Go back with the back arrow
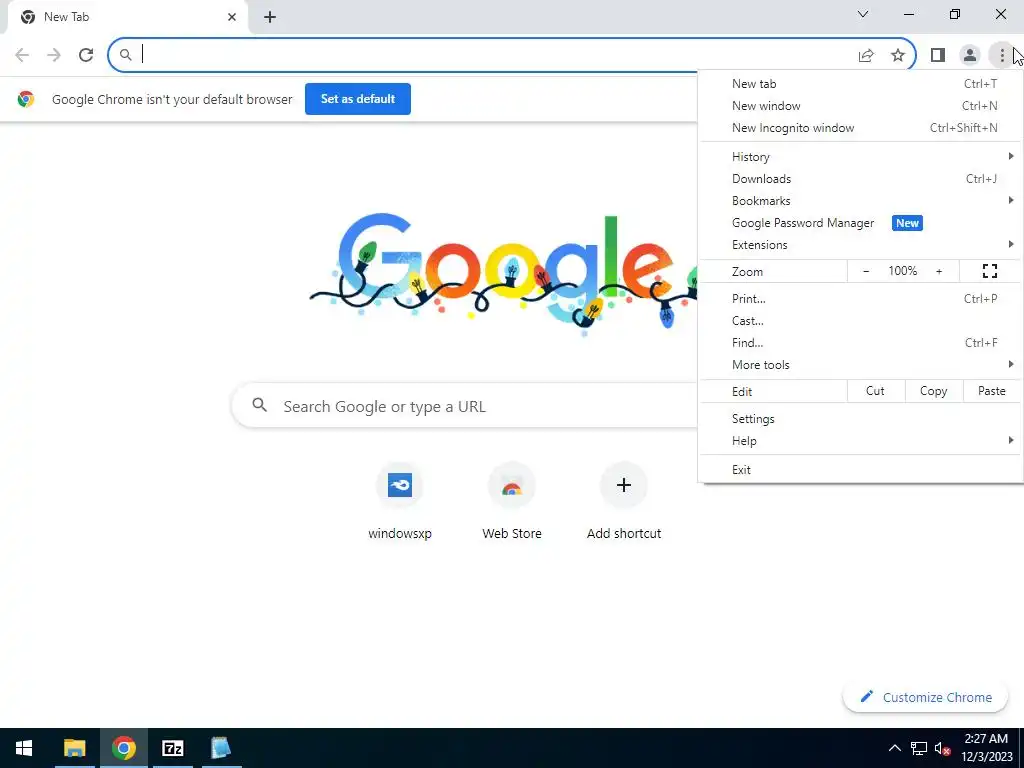Viewport: 1024px width, 768px height. pyautogui.click(x=22, y=55)
